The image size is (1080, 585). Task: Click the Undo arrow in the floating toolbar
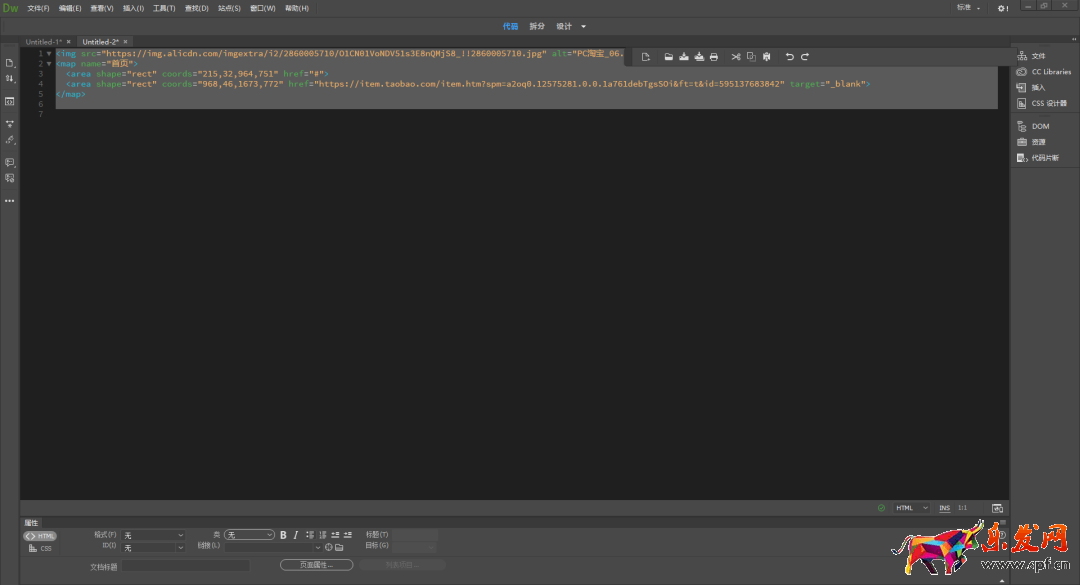coord(789,57)
